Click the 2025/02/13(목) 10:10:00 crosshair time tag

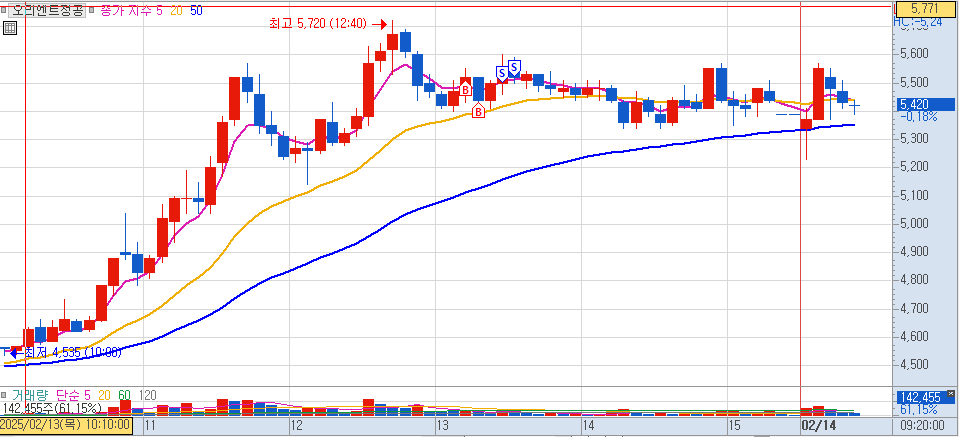coord(65,424)
